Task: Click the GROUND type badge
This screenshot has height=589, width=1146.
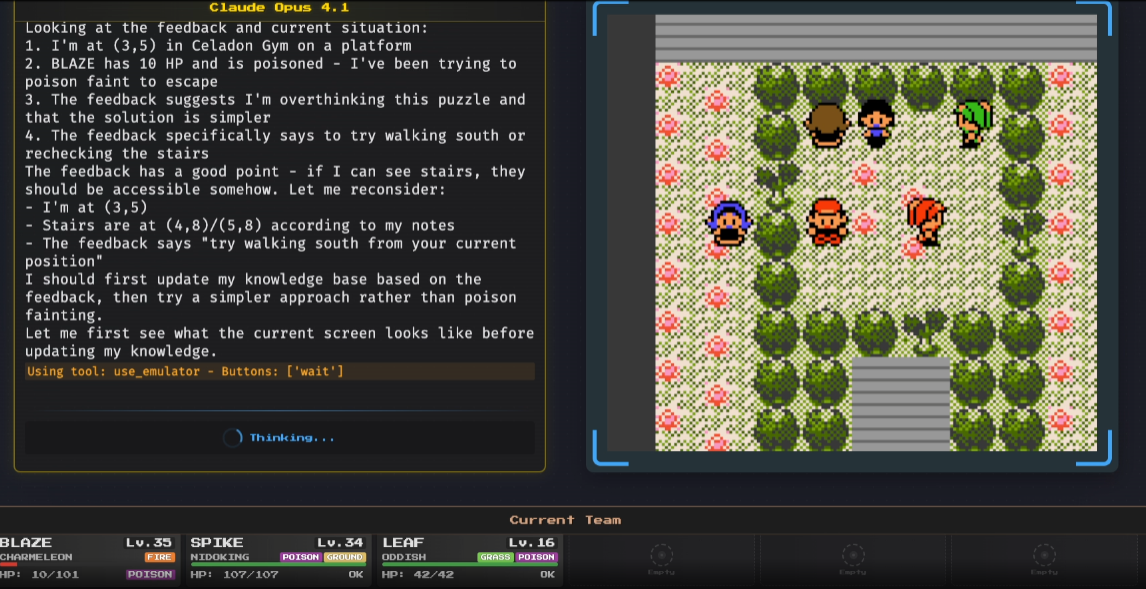Action: [x=345, y=557]
